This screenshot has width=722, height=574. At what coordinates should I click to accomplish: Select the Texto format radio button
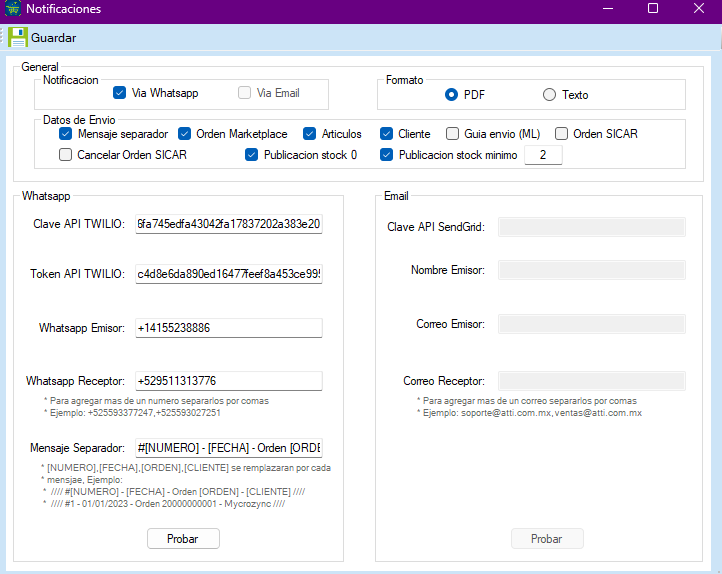click(x=549, y=95)
